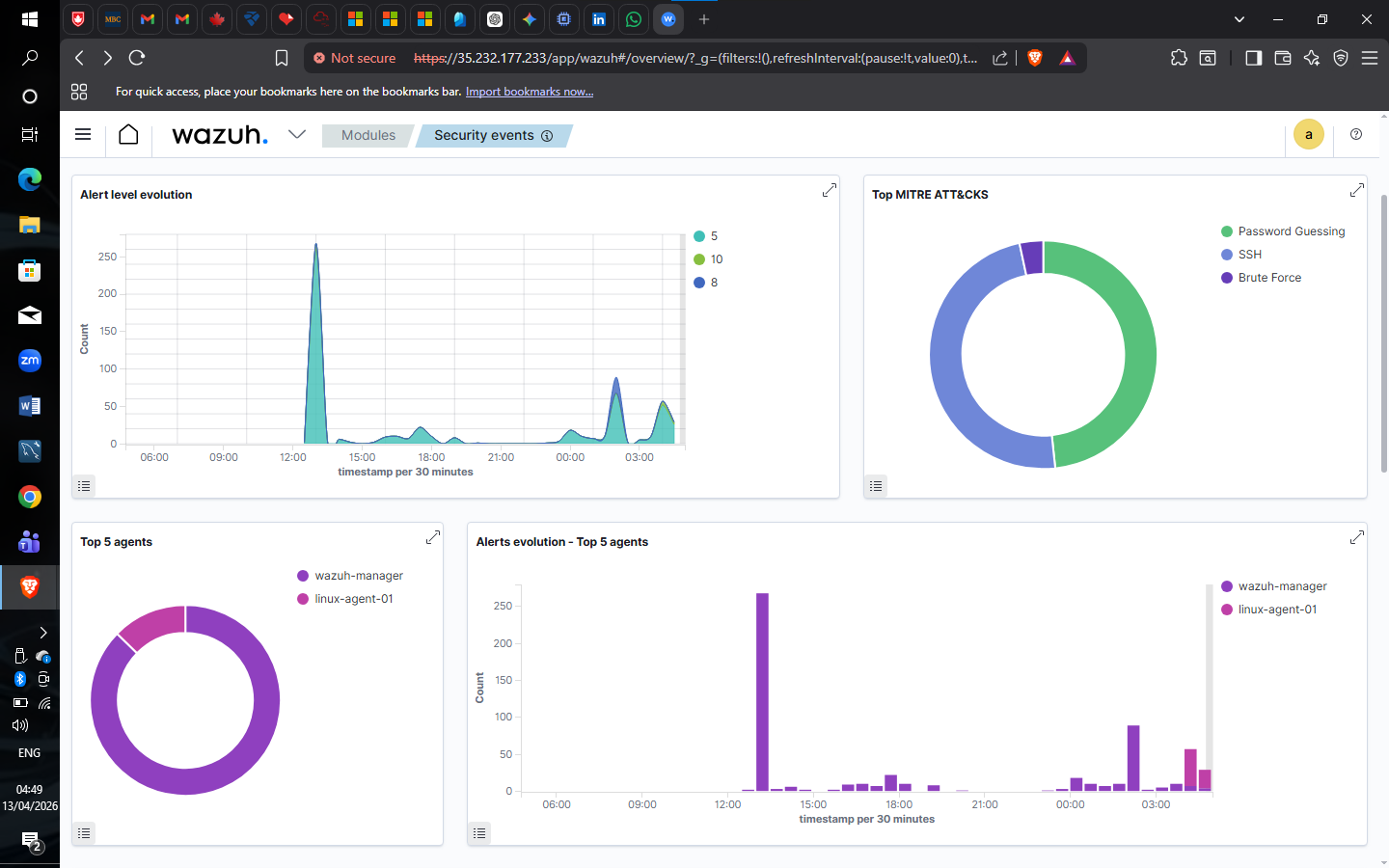This screenshot has height=868, width=1389.
Task: Toggle legend in Alerts evolution Top 5 agents
Action: (480, 833)
